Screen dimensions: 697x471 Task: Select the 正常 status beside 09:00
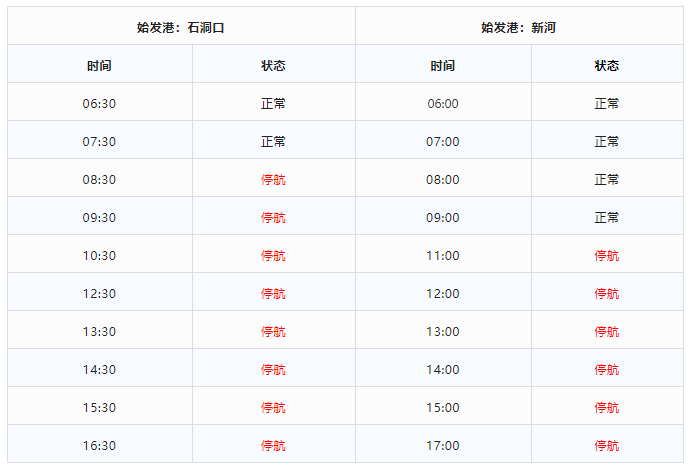[x=606, y=217]
